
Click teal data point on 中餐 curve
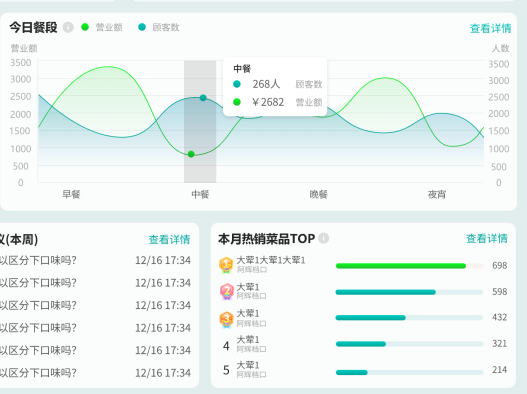203,98
